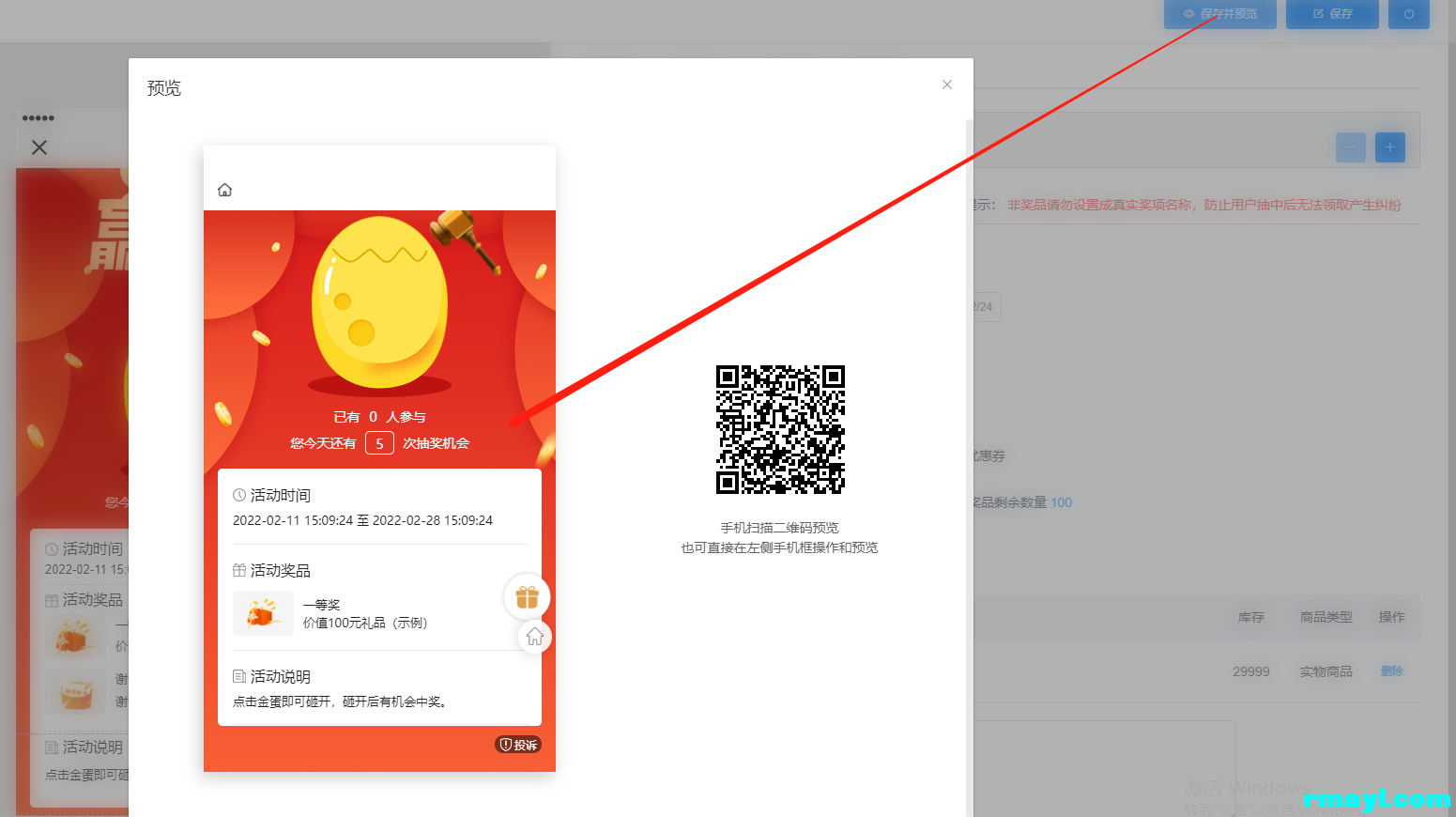Open the 投诉 complaint badge
The width and height of the screenshot is (1456, 817).
(518, 745)
